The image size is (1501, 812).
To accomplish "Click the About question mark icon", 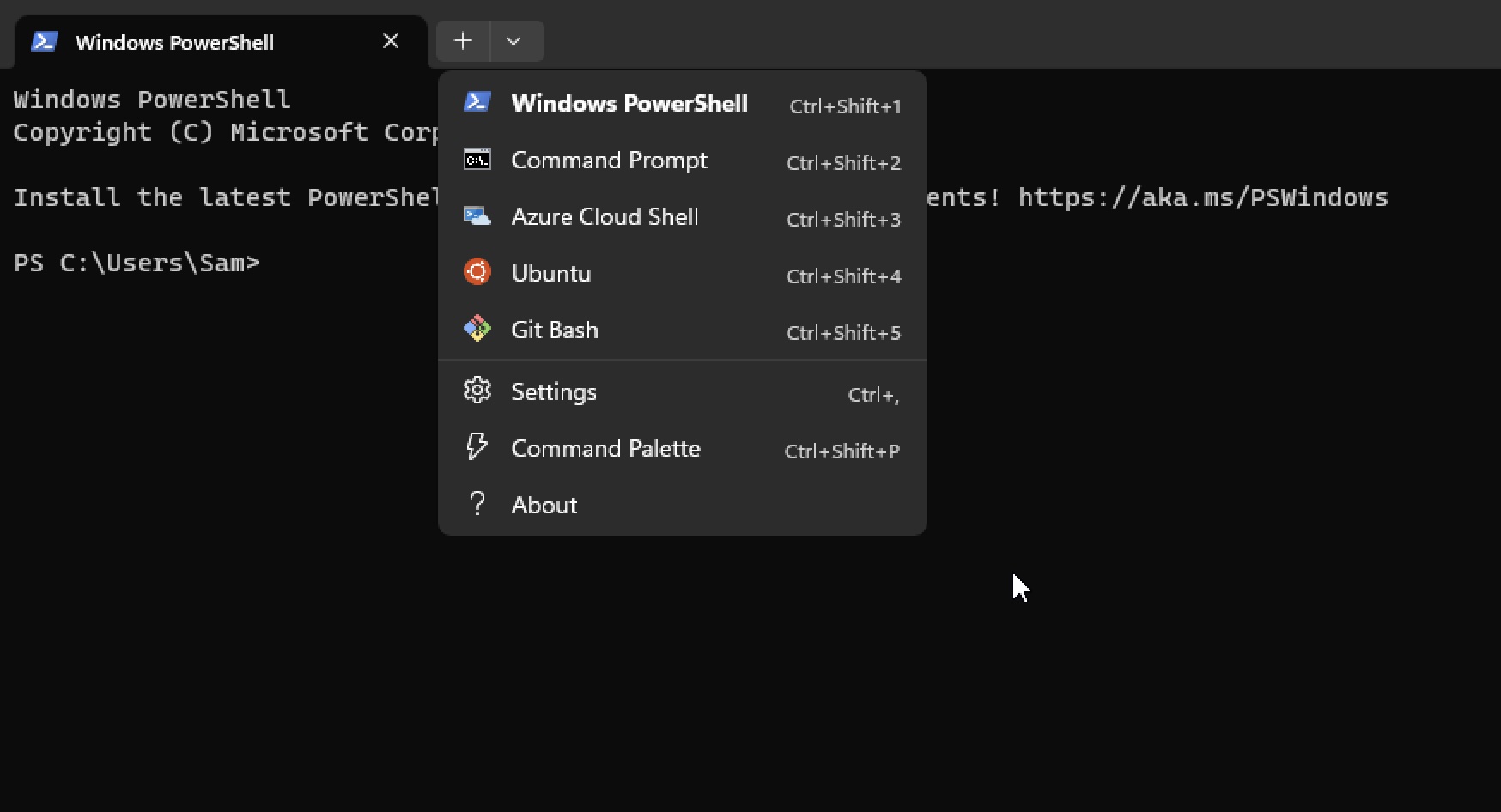I will (x=477, y=504).
